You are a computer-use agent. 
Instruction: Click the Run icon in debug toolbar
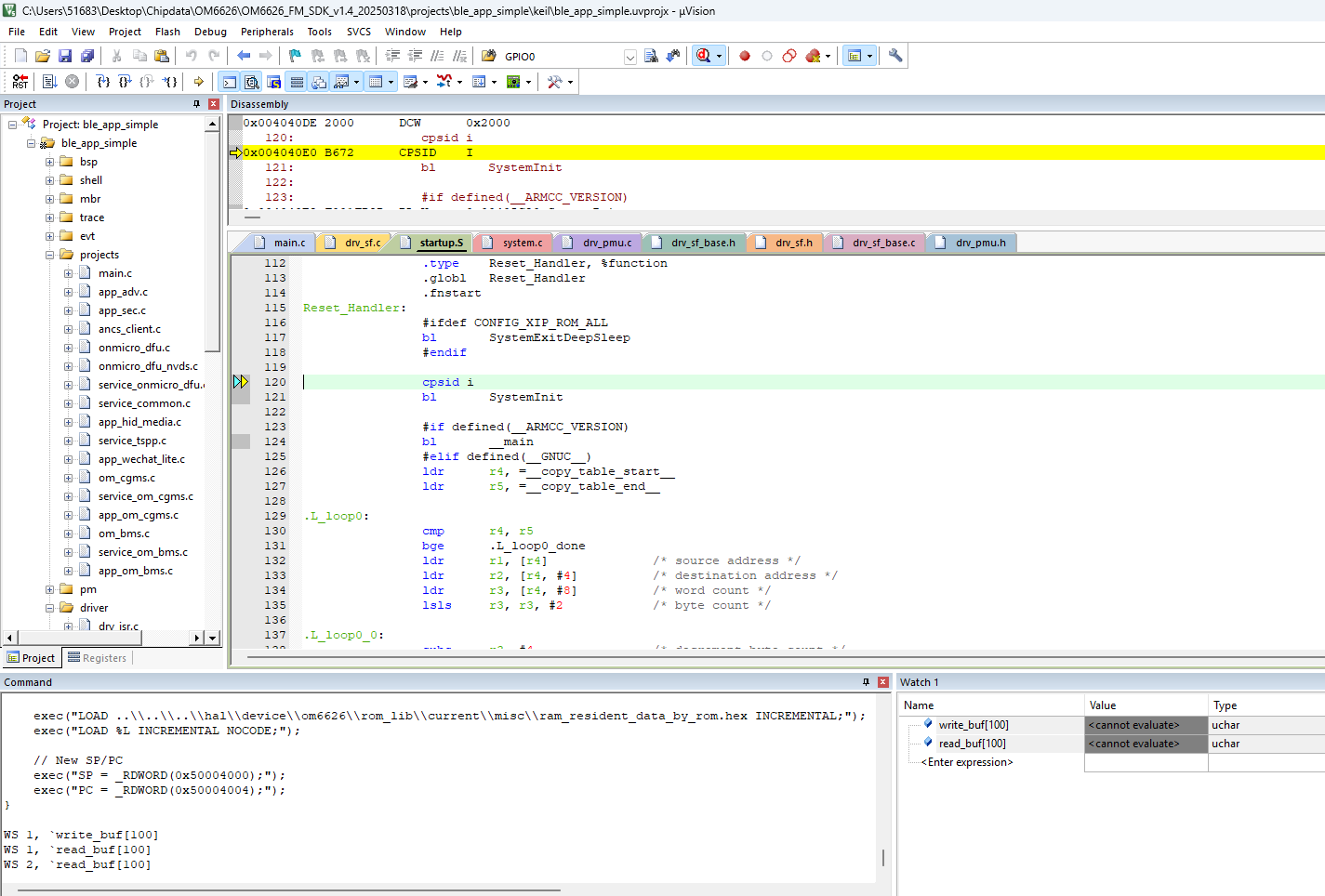pos(50,82)
